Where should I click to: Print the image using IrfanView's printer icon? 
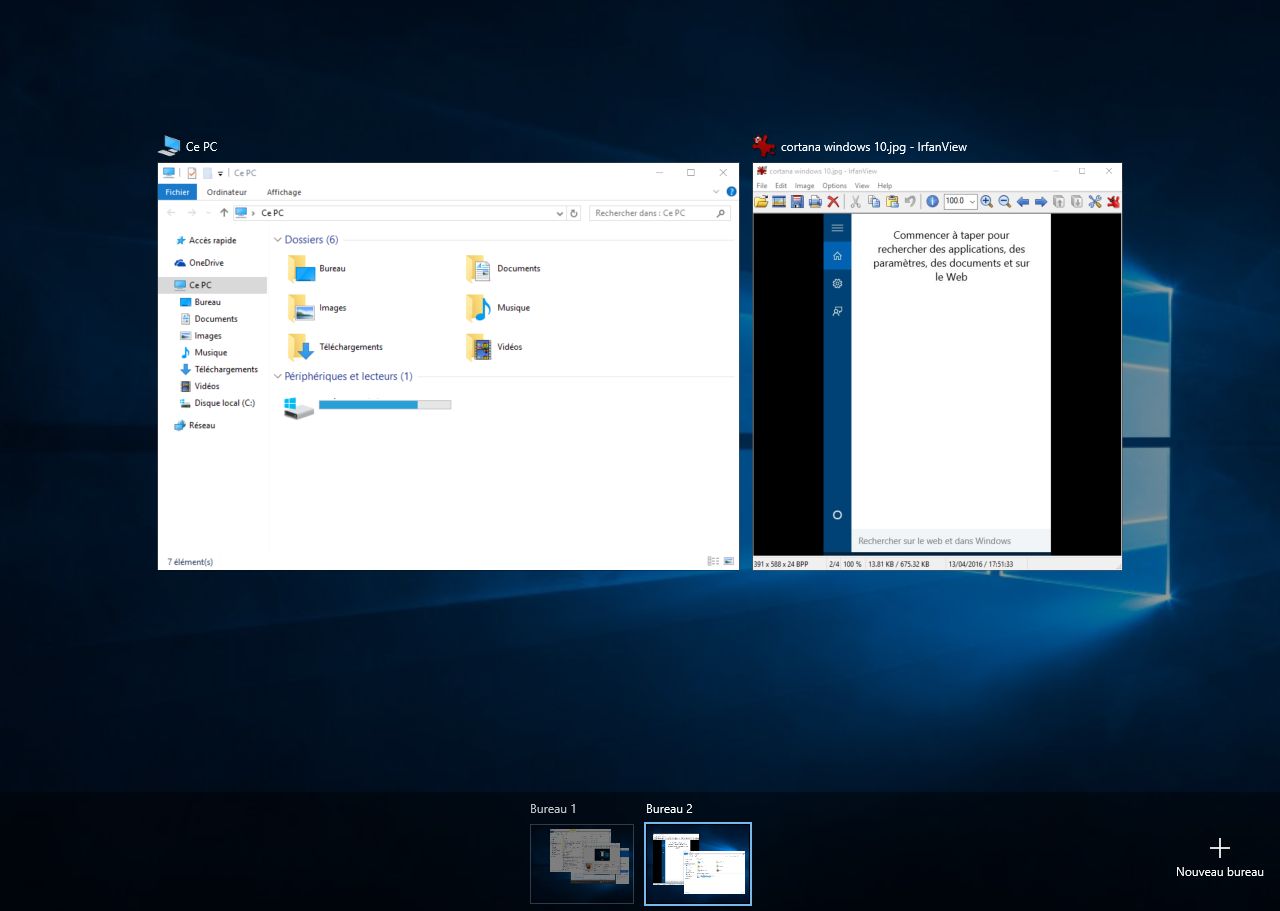tap(813, 201)
